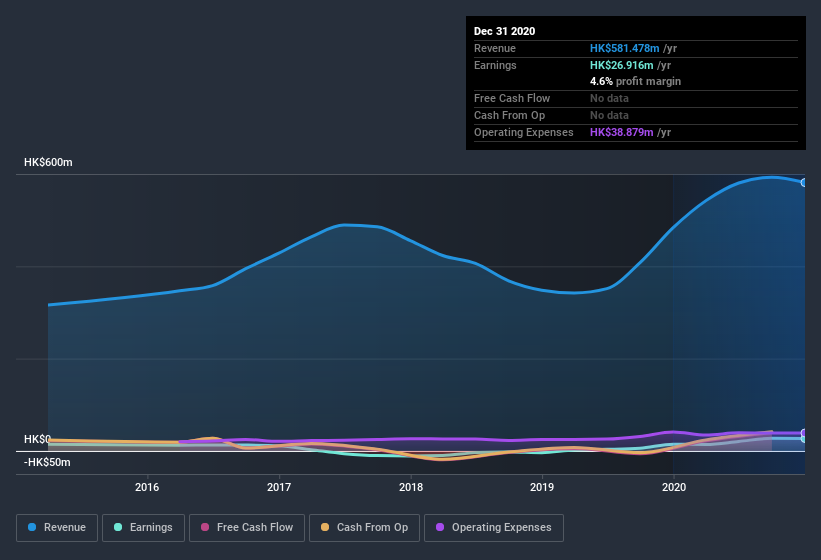Click the Cash From Op tooltip row label
The image size is (821, 560).
(x=509, y=115)
